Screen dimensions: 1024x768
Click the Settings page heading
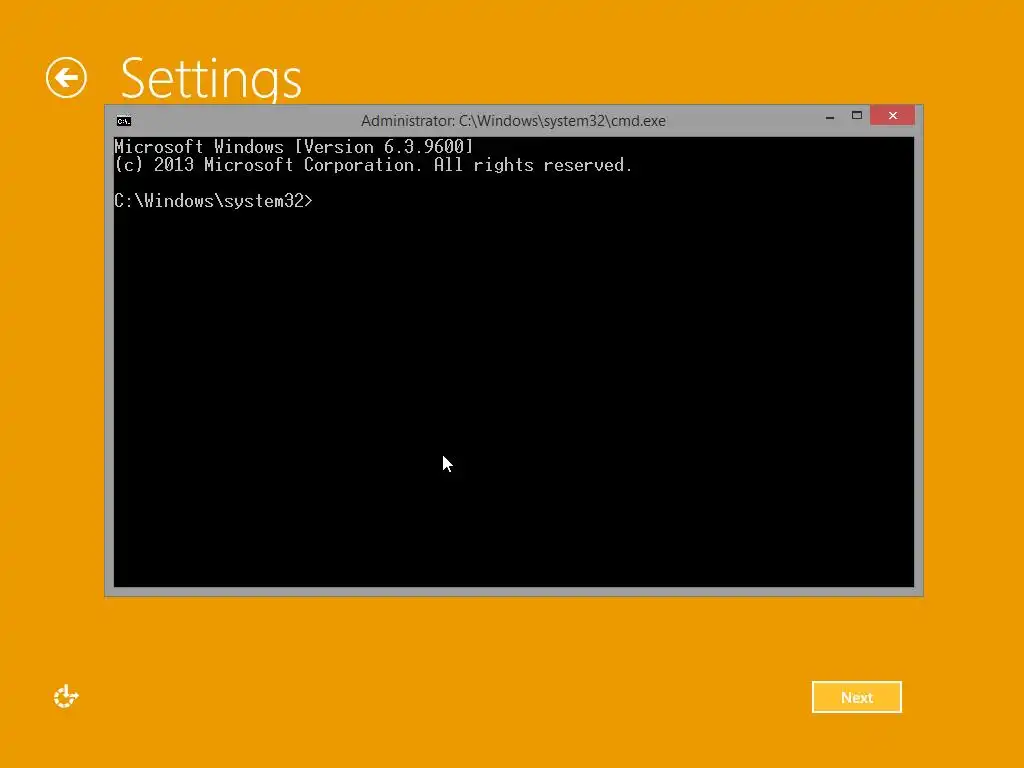[211, 79]
